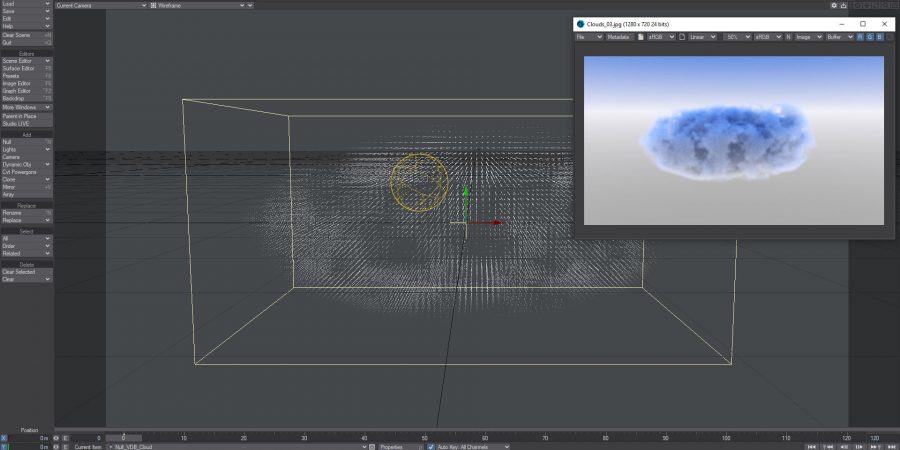This screenshot has height=450, width=900.
Task: Click the Metadata button
Action: [619, 37]
